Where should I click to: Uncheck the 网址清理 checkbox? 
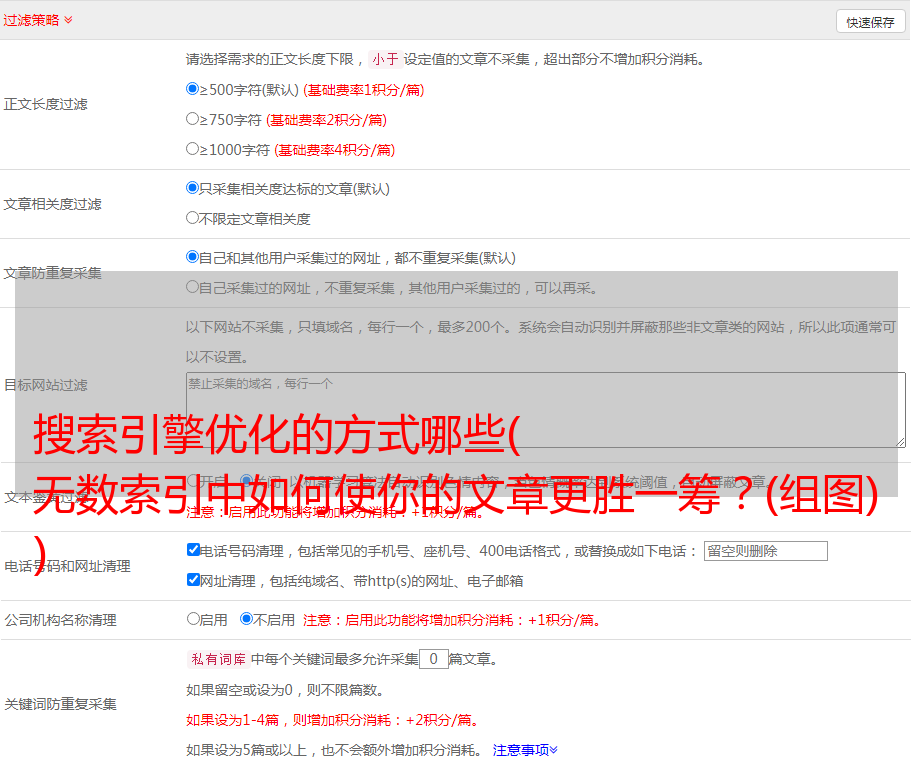click(194, 580)
